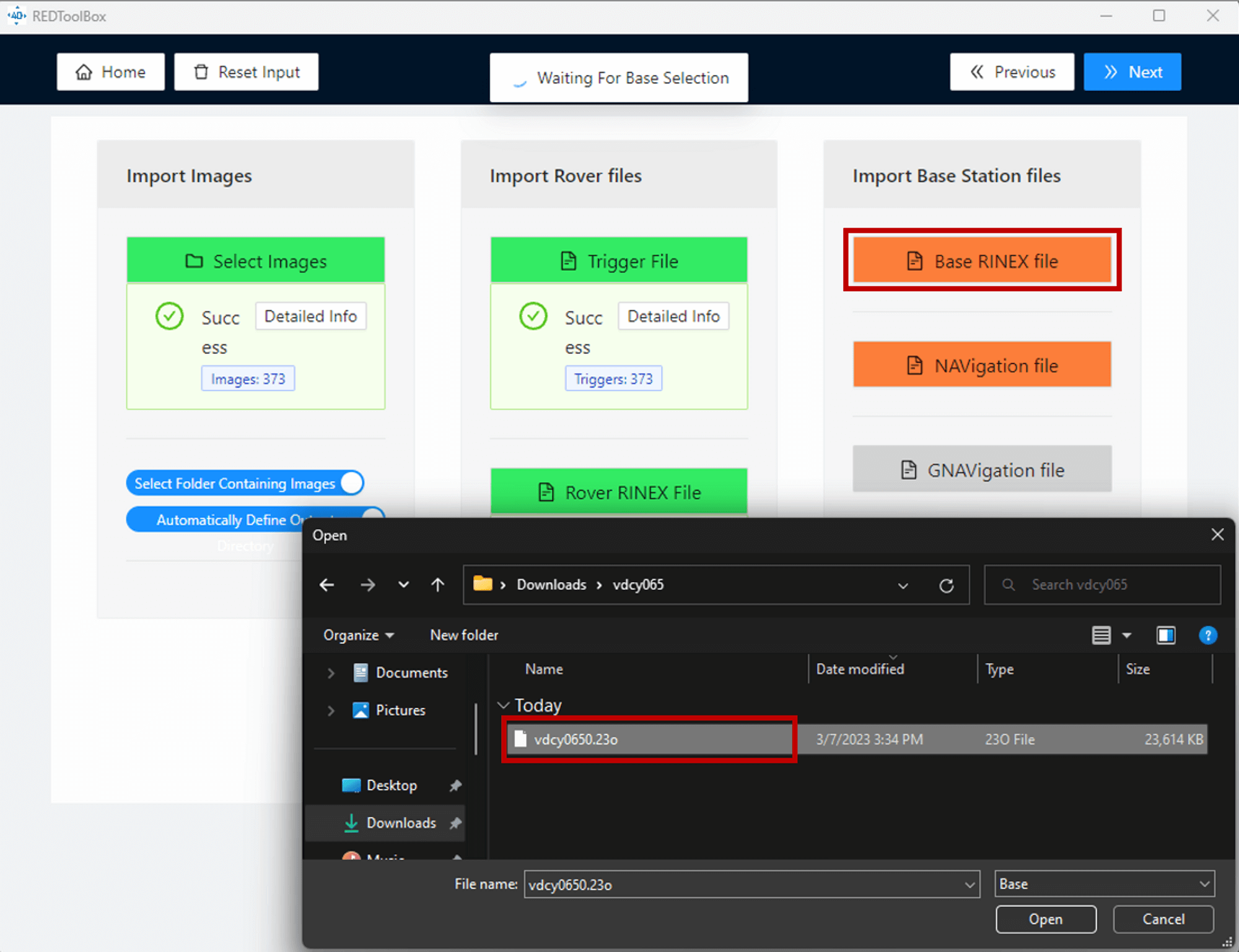Expand the Documents tree item
1239x952 pixels.
(330, 673)
